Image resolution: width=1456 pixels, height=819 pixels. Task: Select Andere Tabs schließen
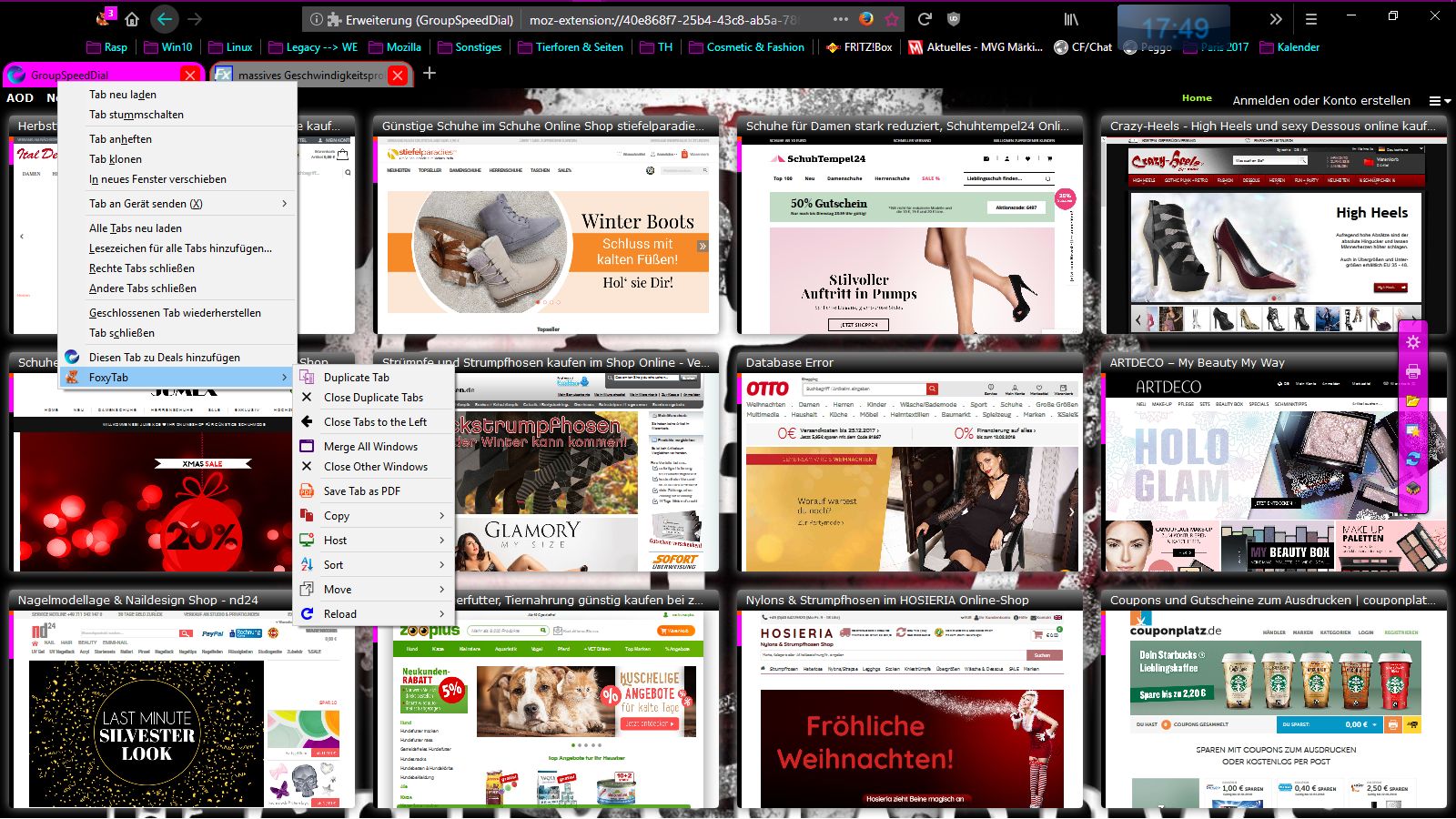coord(177,288)
